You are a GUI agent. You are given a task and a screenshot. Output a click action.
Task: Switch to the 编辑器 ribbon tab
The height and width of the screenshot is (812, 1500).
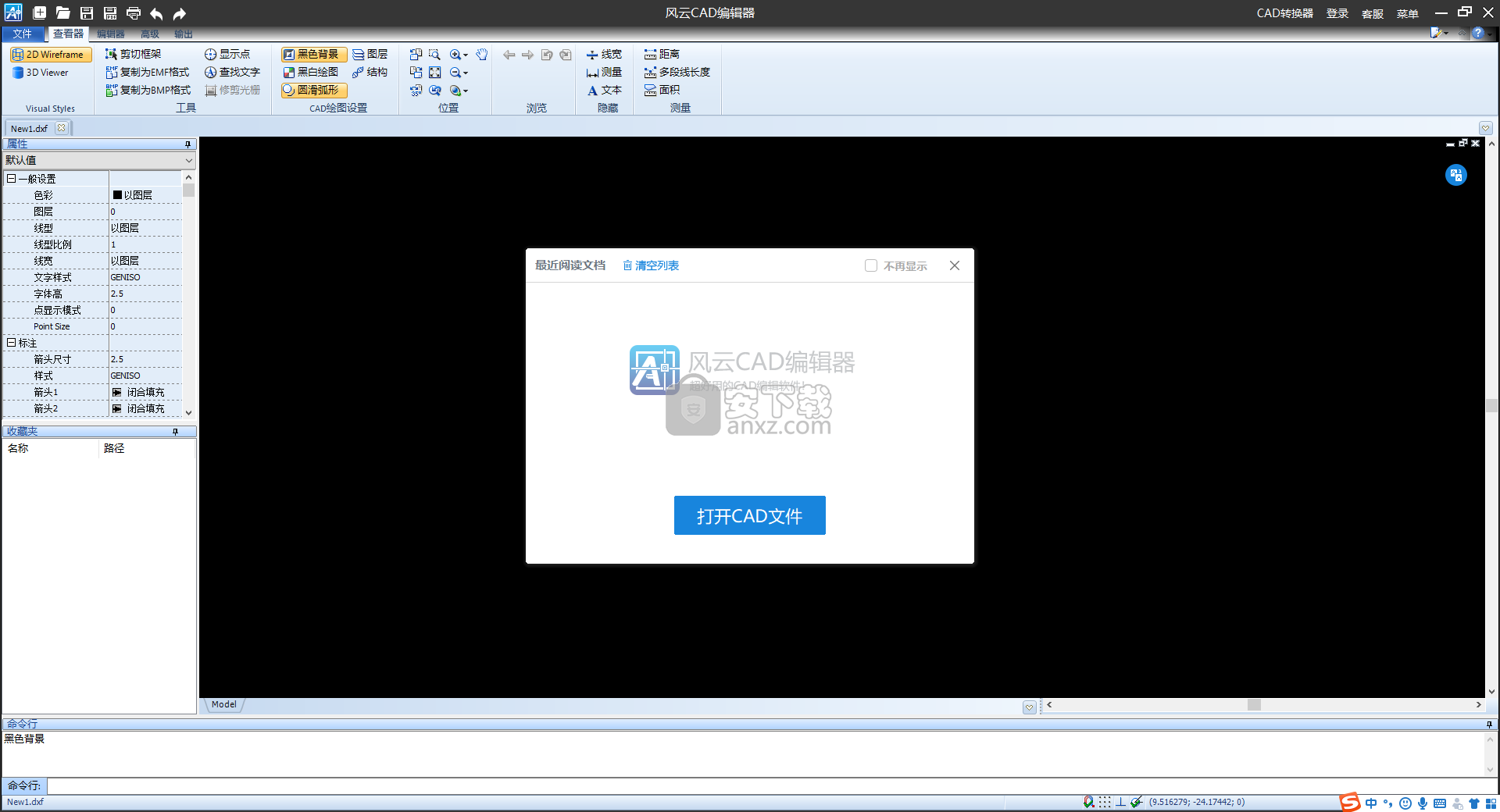111,34
